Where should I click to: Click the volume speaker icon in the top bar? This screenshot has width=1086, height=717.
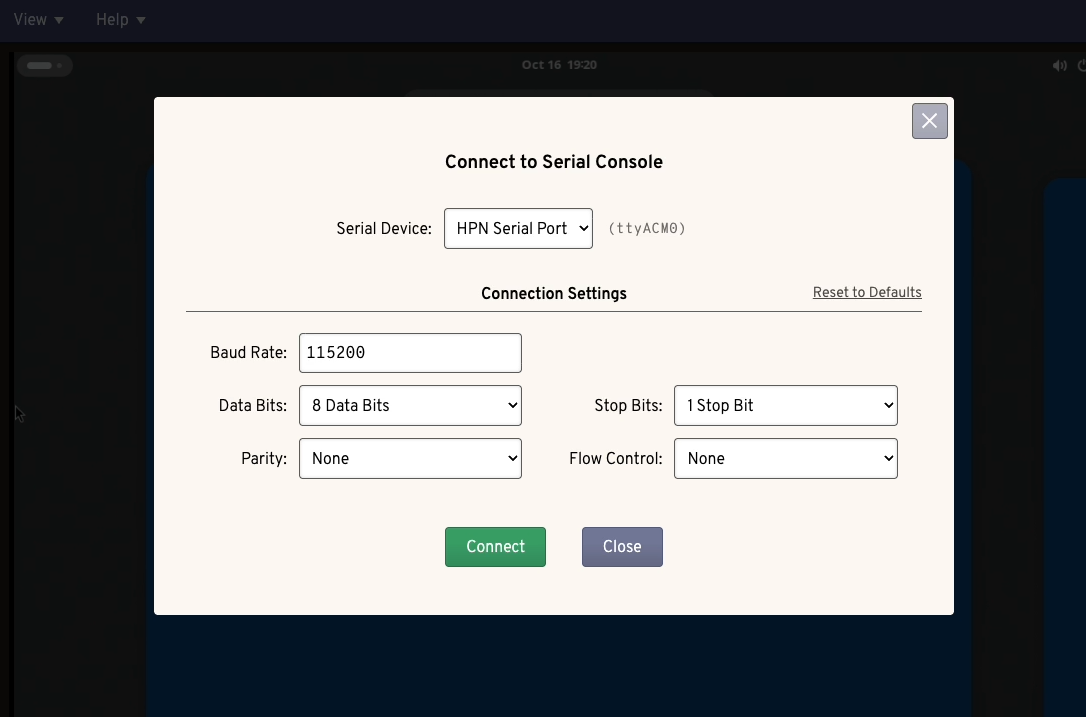tap(1060, 65)
